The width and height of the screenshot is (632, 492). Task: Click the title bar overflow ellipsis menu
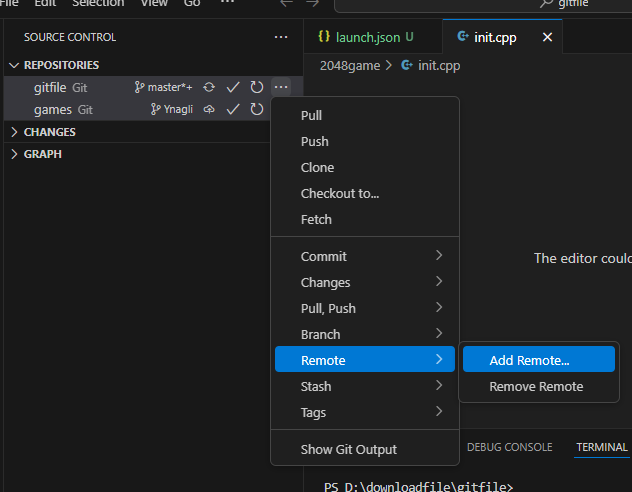(228, 2)
